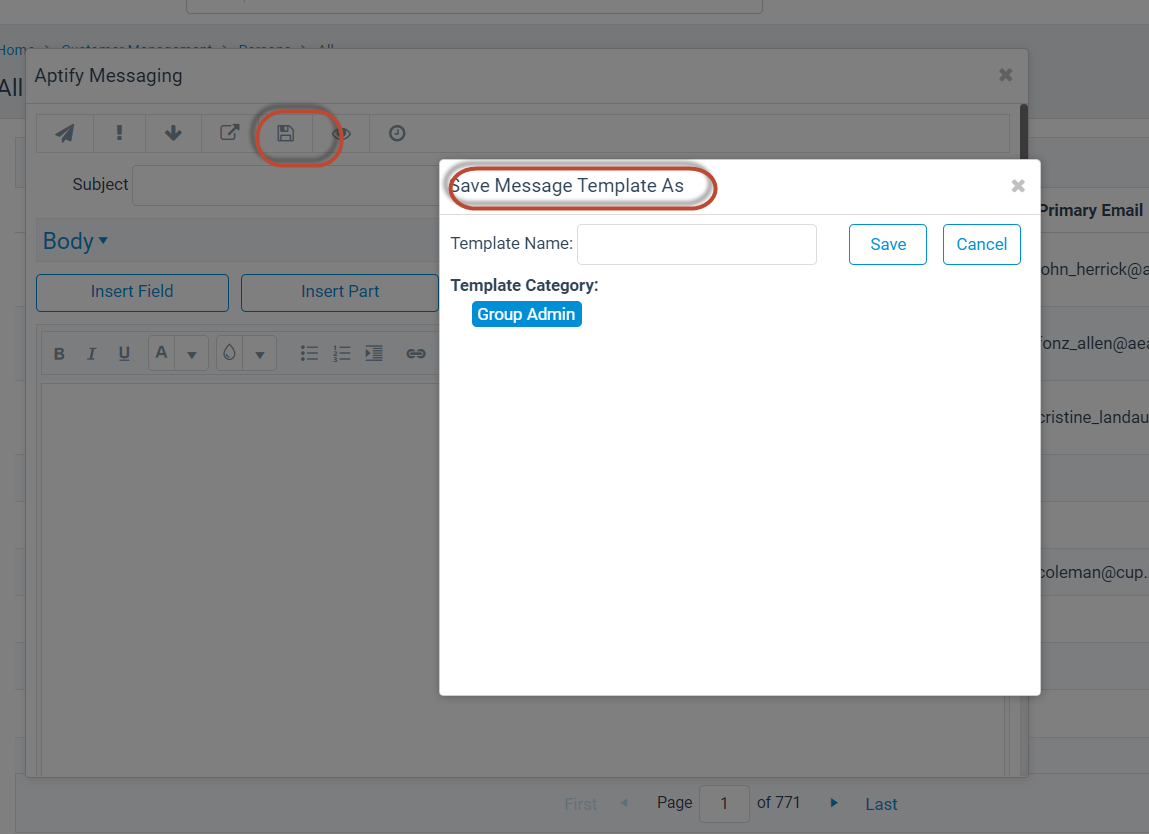
Task: Click the low importance down arrow icon
Action: pyautogui.click(x=173, y=133)
